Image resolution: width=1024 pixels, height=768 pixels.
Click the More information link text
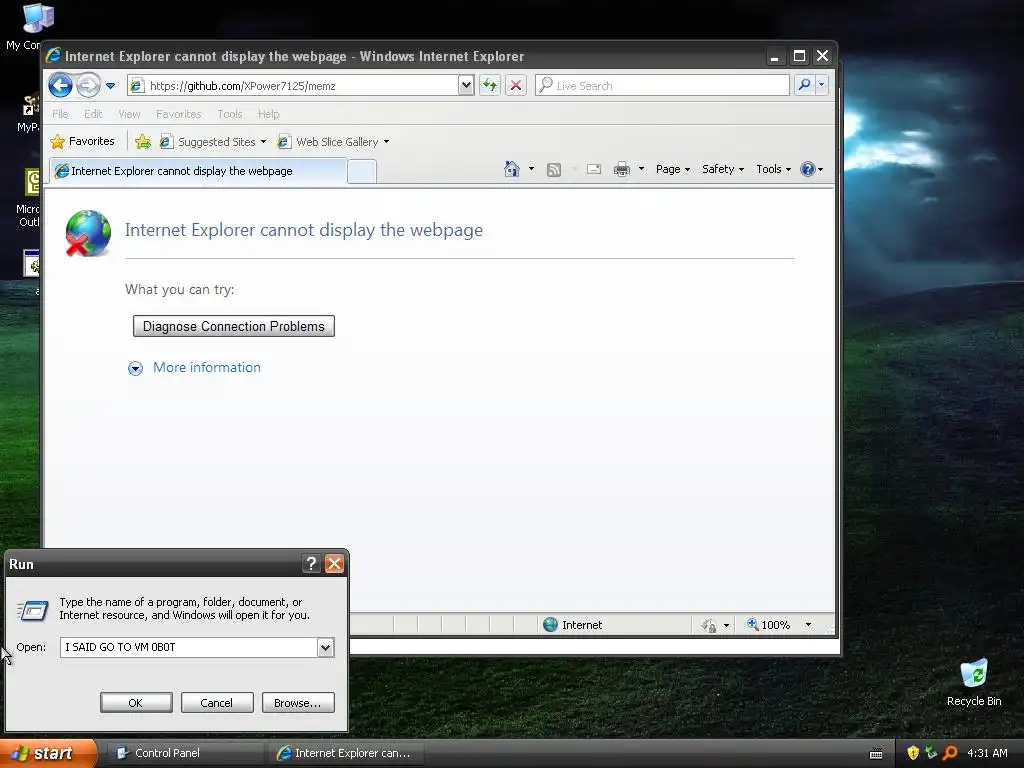point(206,367)
